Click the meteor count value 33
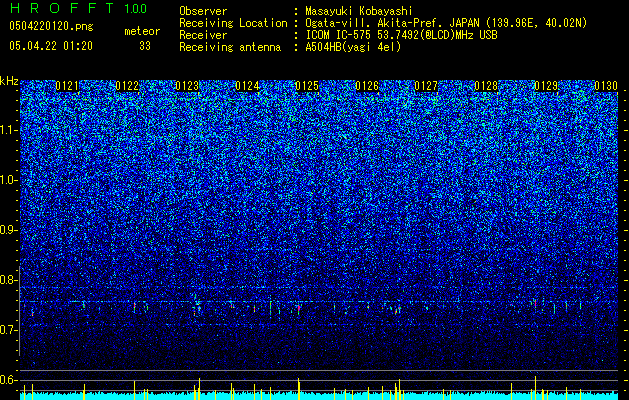The width and height of the screenshot is (629, 400). pyautogui.click(x=145, y=46)
